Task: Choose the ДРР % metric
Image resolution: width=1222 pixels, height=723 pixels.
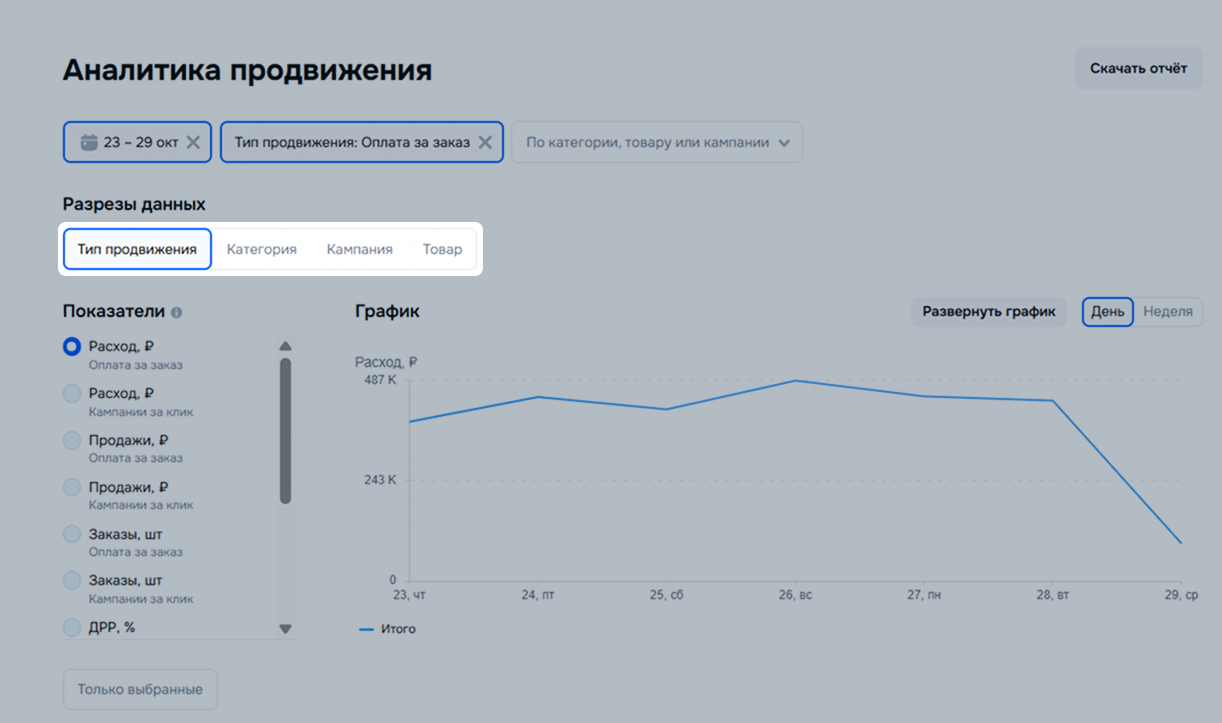Action: [72, 628]
